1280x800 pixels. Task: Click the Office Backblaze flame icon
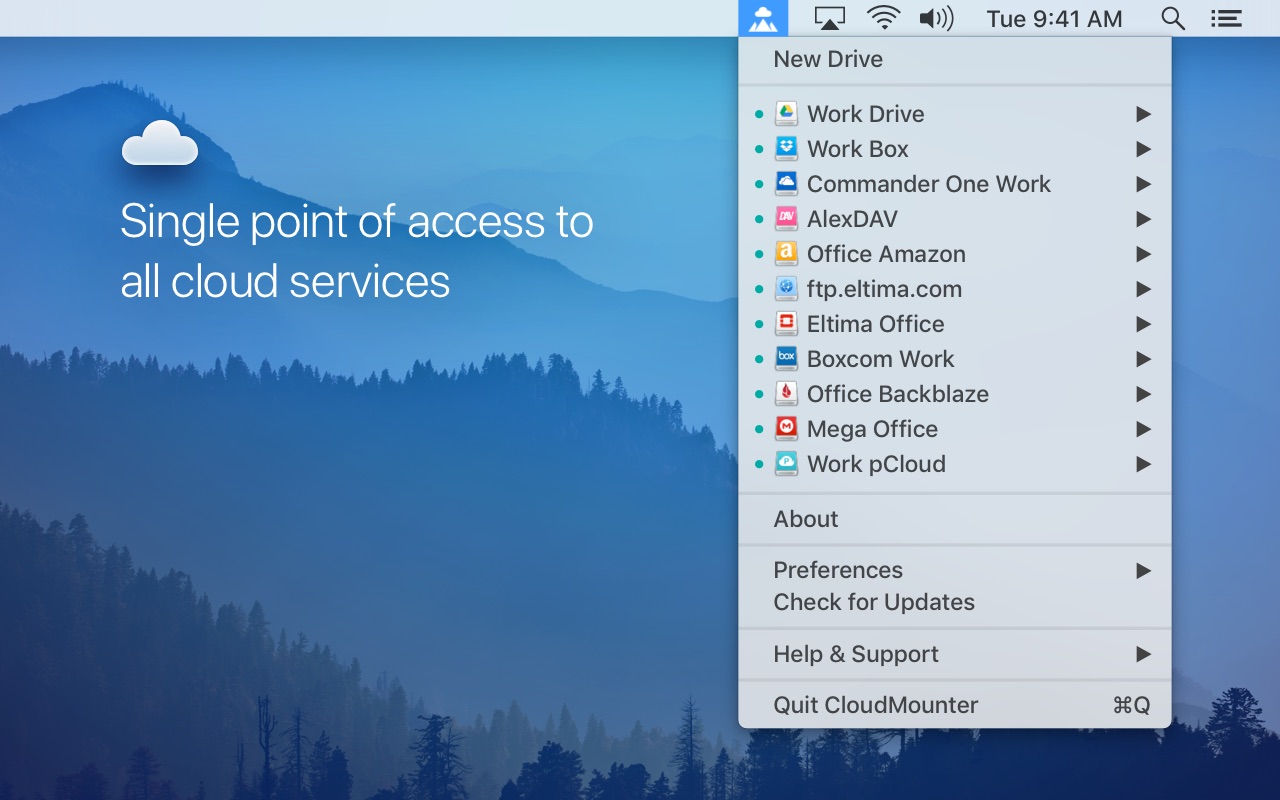pyautogui.click(x=786, y=394)
